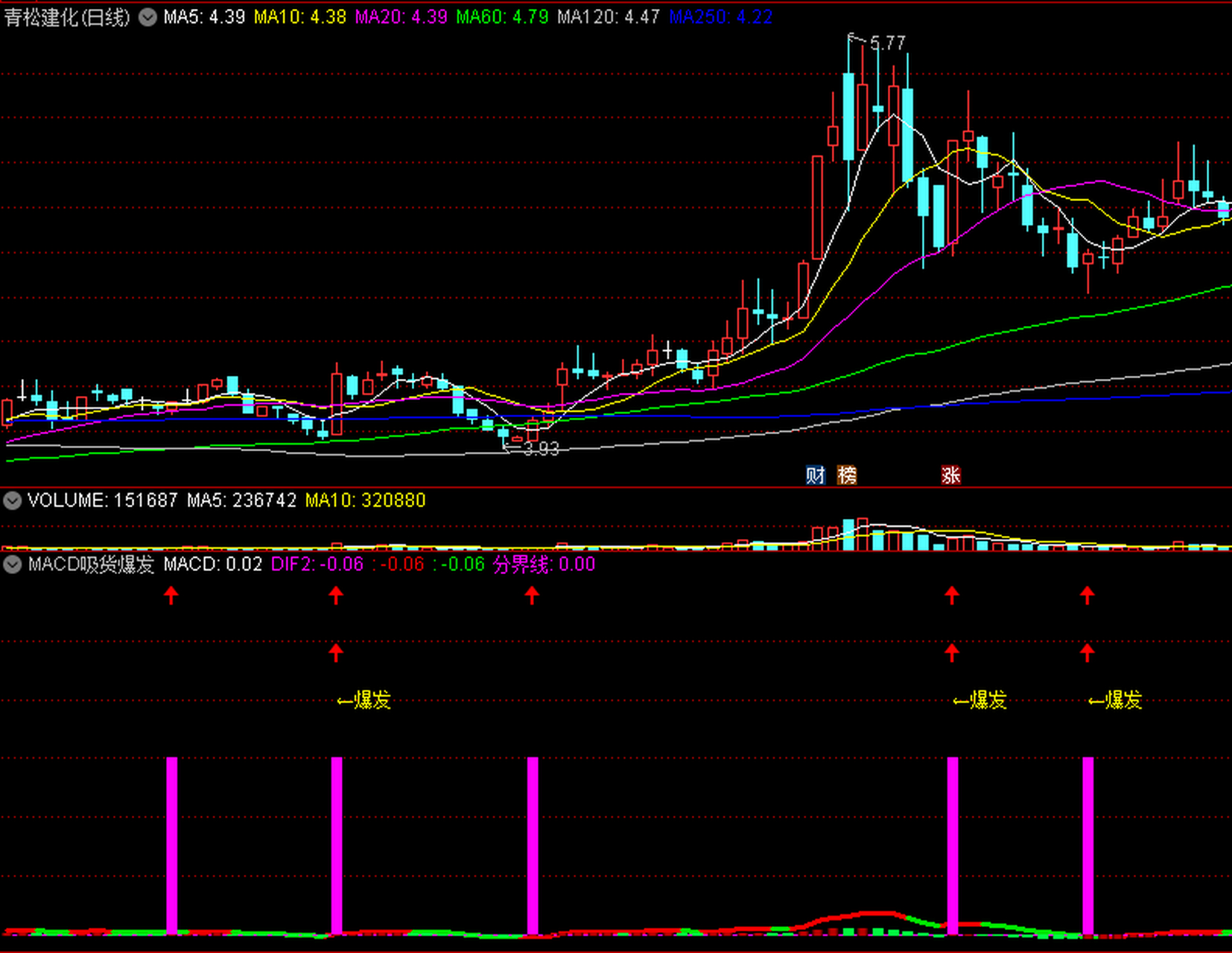1232x953 pixels.
Task: Expand the main chart indicator dropdown arrow
Action: point(148,16)
